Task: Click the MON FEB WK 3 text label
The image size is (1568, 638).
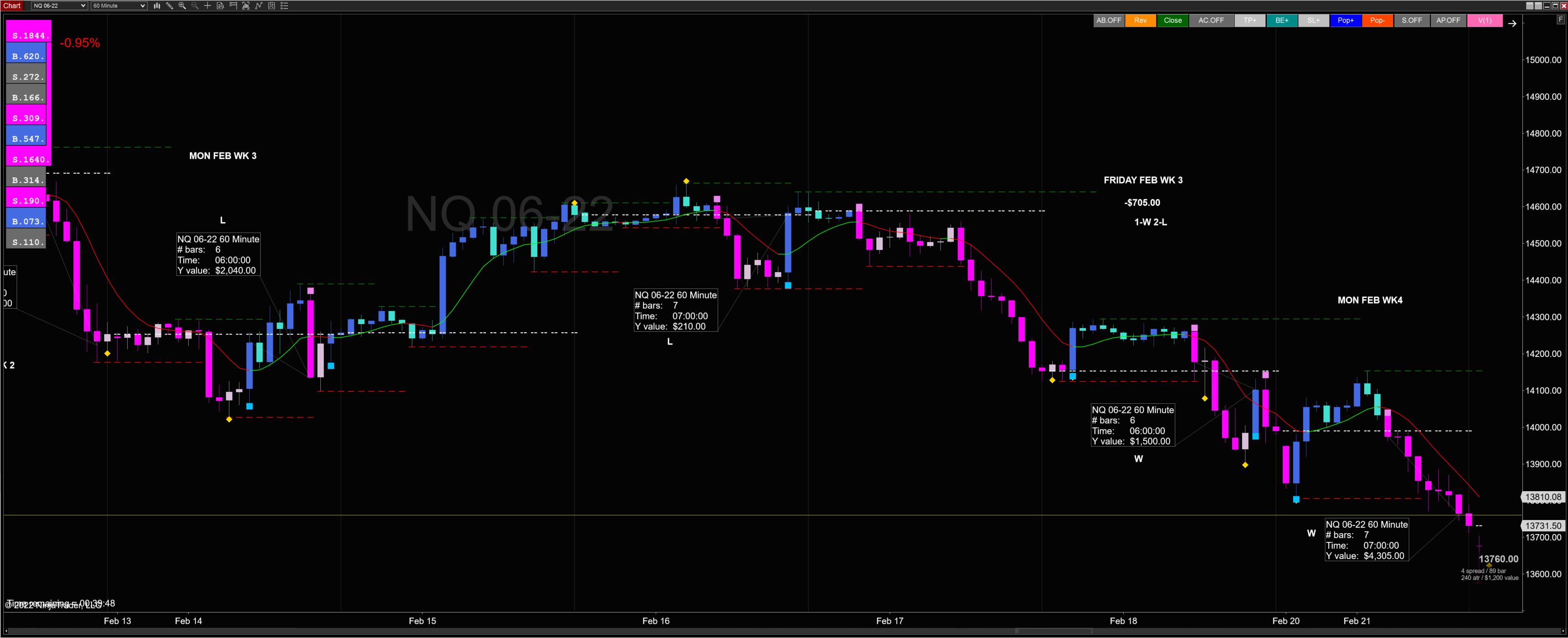Action: [223, 156]
